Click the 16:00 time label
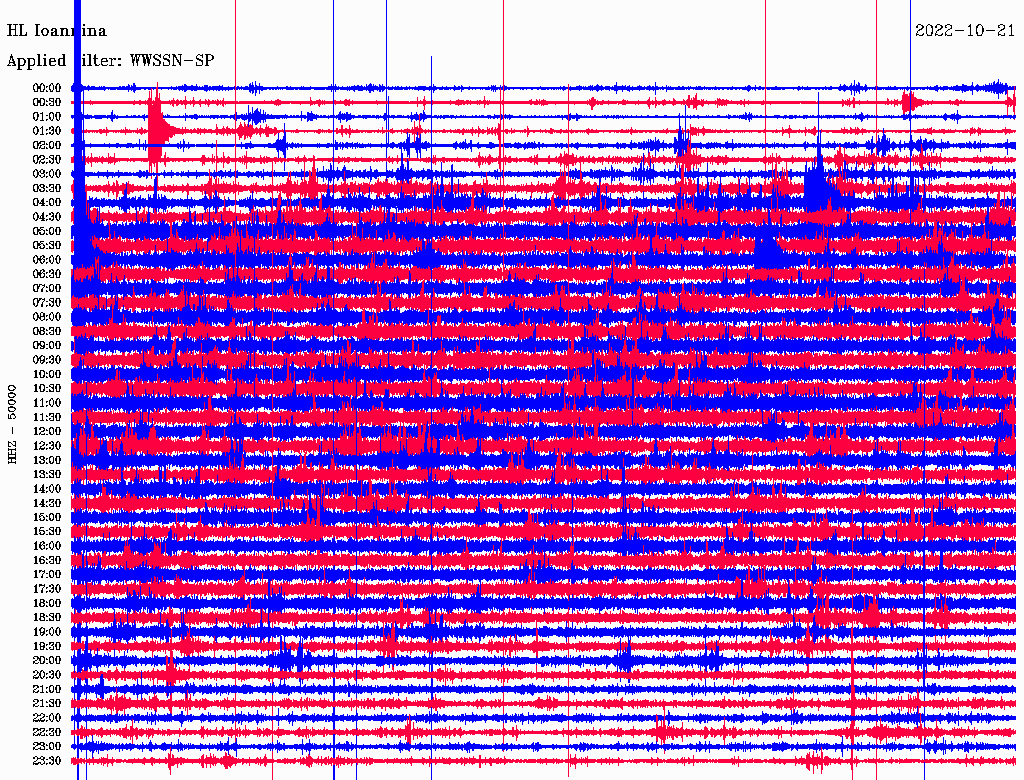 coord(47,546)
